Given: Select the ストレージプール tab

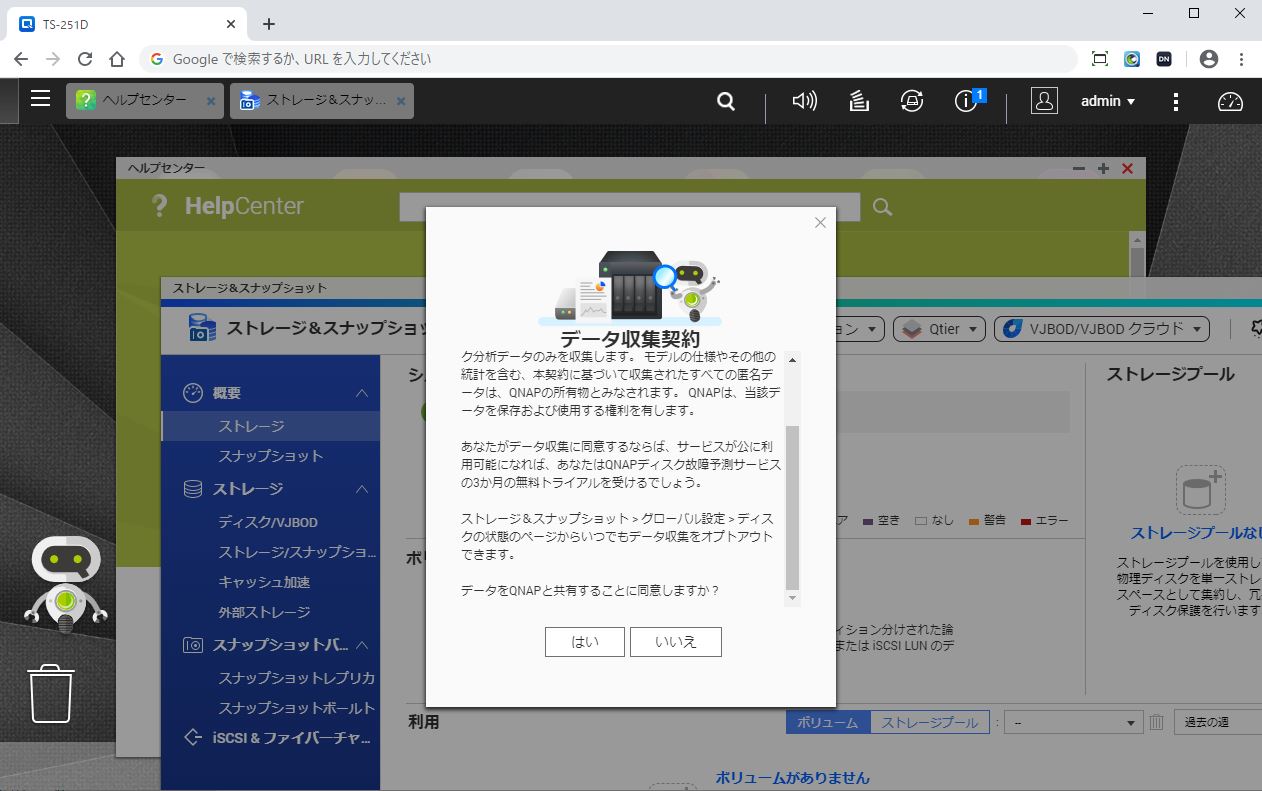Looking at the screenshot, I should click(929, 722).
